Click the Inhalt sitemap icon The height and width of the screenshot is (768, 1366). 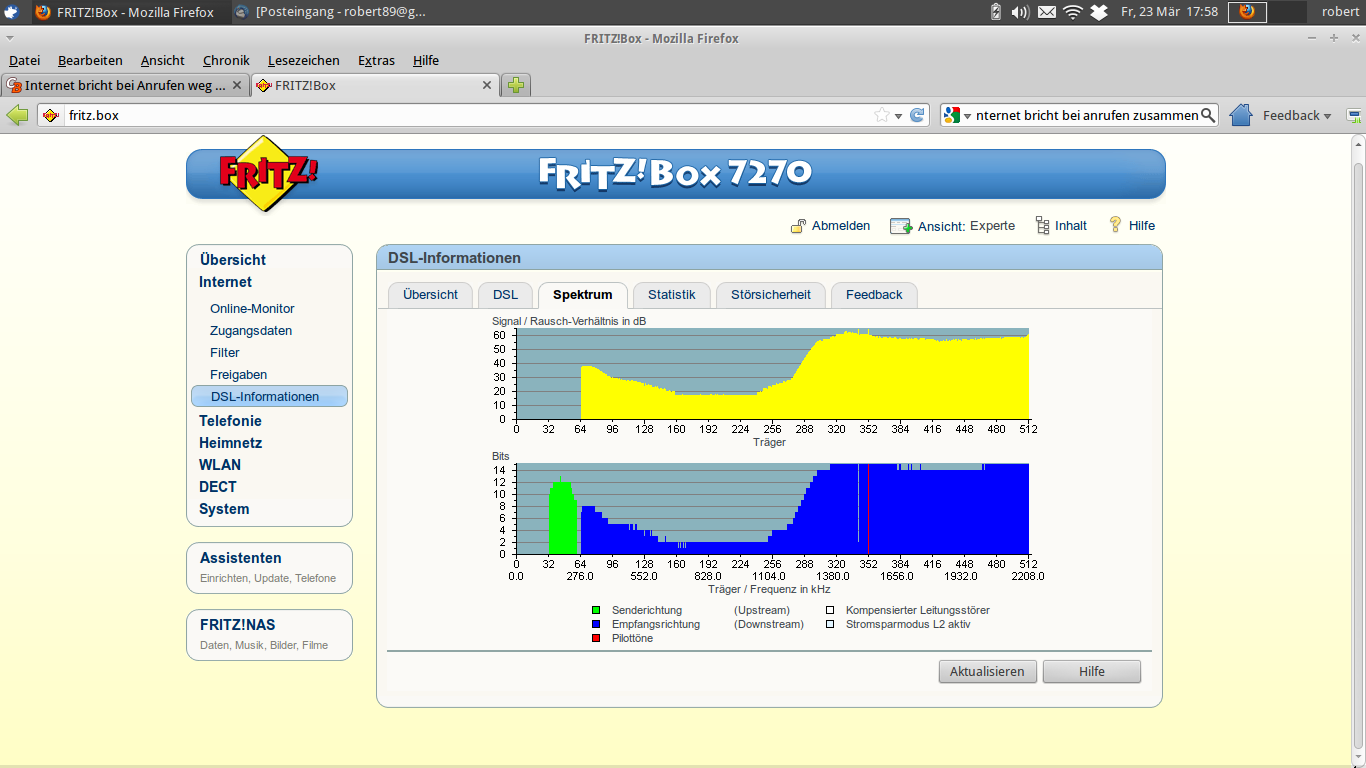[1043, 226]
